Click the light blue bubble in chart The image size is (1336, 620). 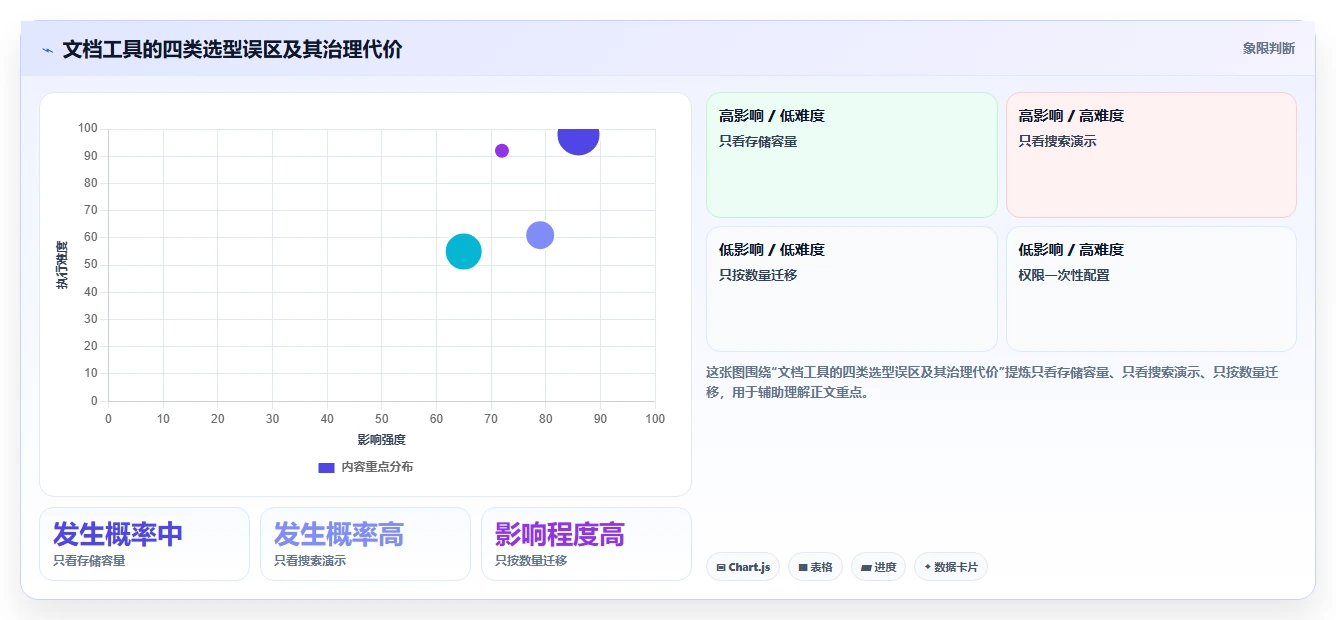point(540,235)
